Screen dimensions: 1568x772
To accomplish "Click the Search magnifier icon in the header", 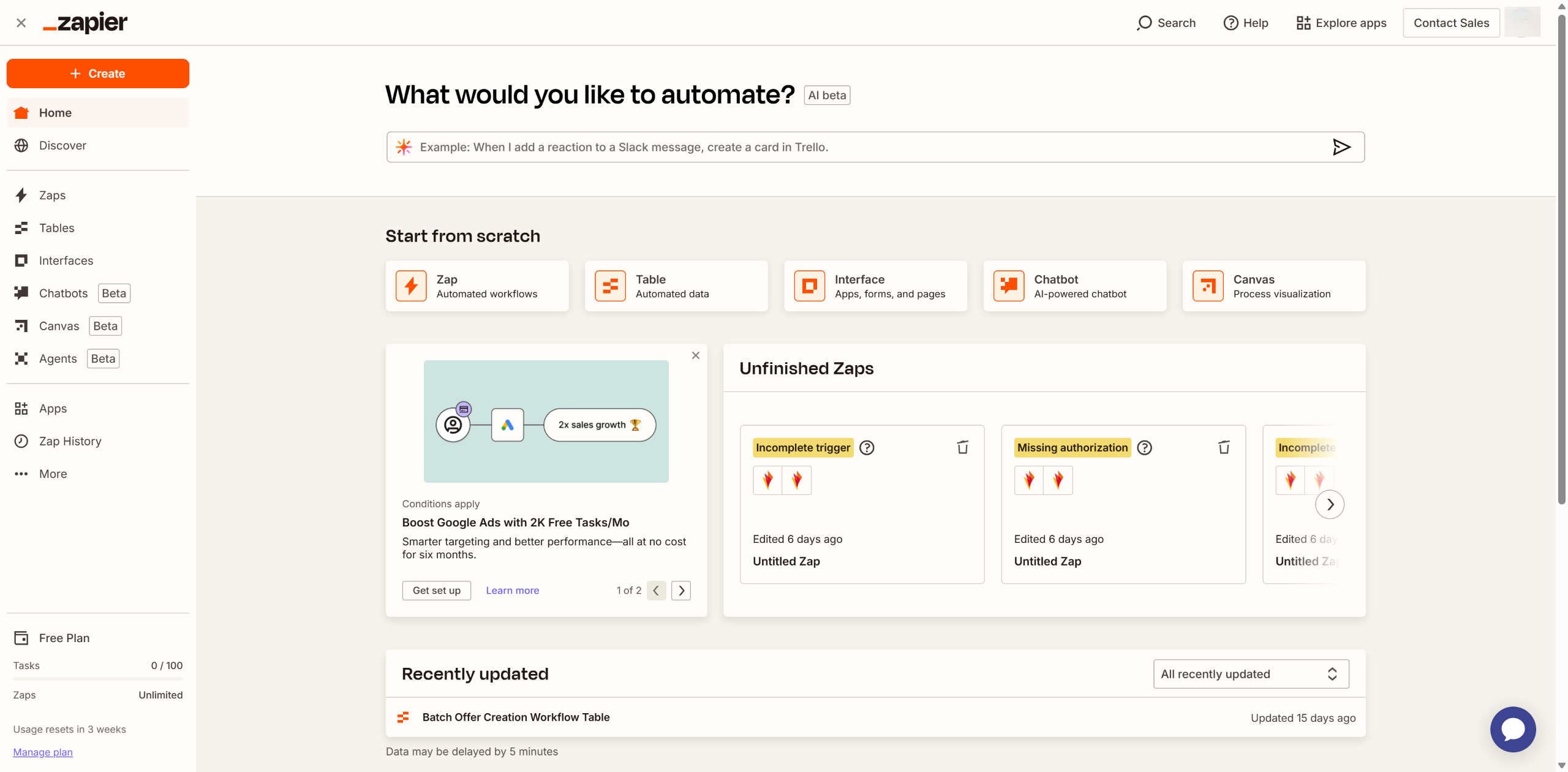I will pyautogui.click(x=1144, y=23).
